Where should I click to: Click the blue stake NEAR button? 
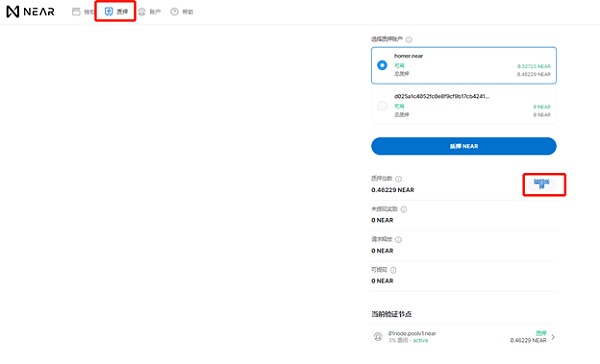[x=464, y=146]
